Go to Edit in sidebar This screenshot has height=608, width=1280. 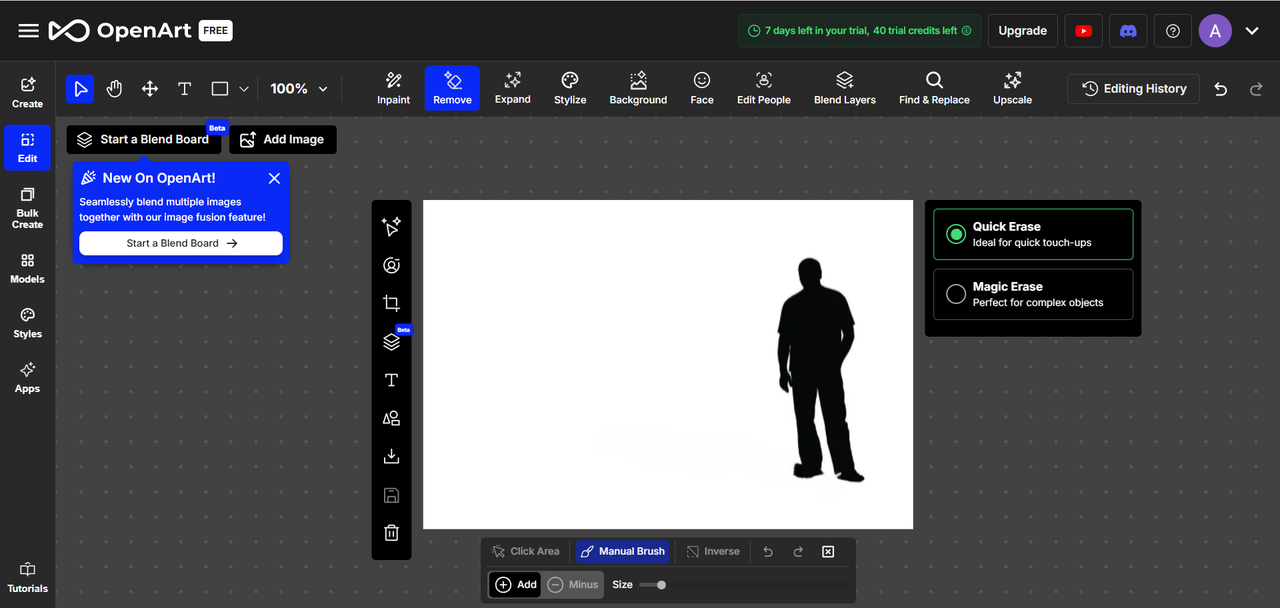(27, 147)
